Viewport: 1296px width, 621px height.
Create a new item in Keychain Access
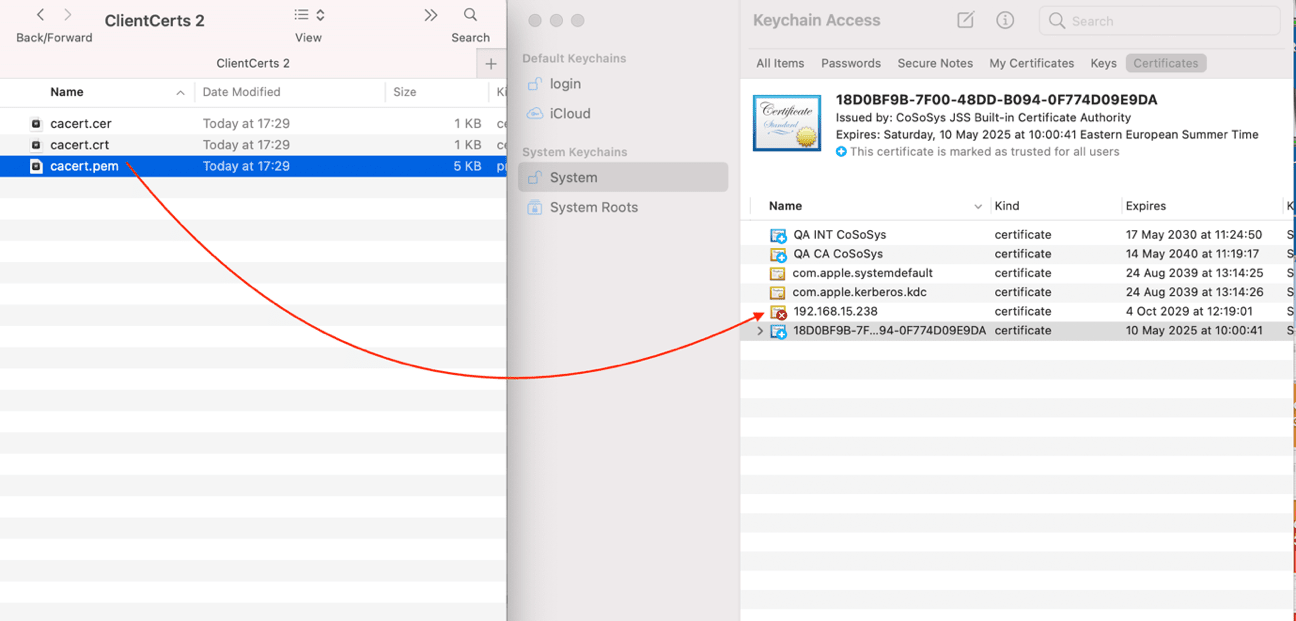click(965, 20)
